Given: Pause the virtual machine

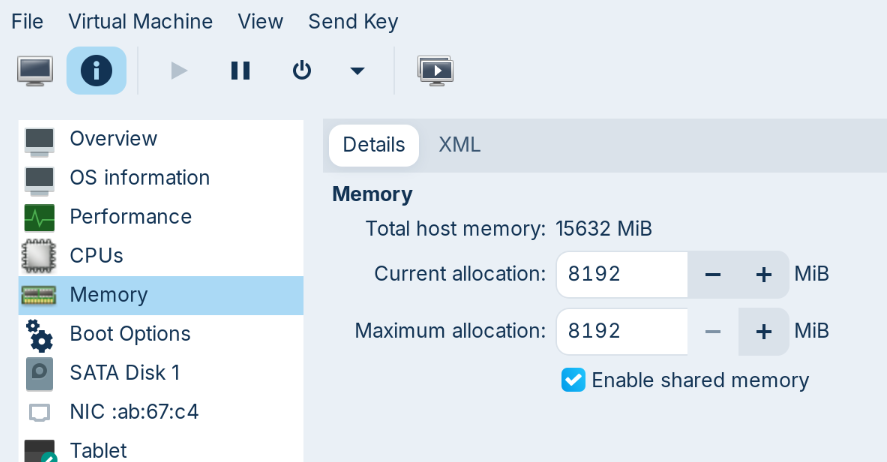Looking at the screenshot, I should (240, 71).
